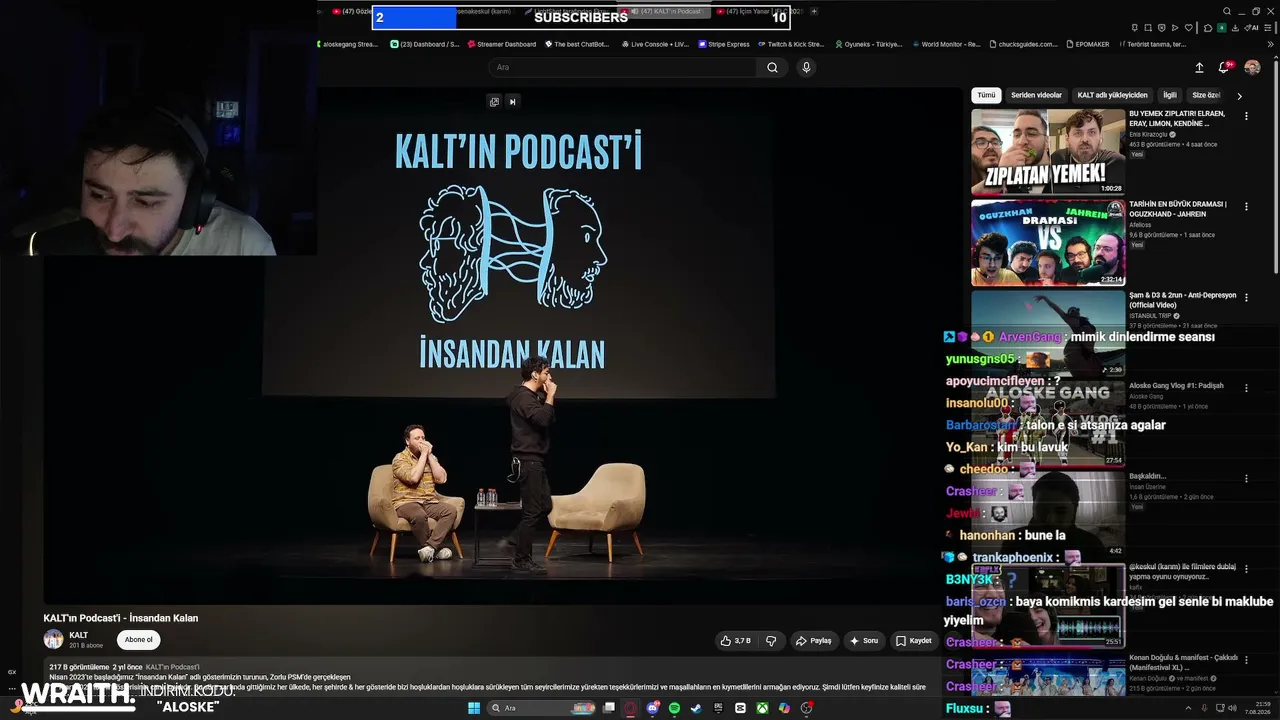The image size is (1280, 720).
Task: Open options for Kenan Doğulu & manifest video
Action: pos(1246,660)
